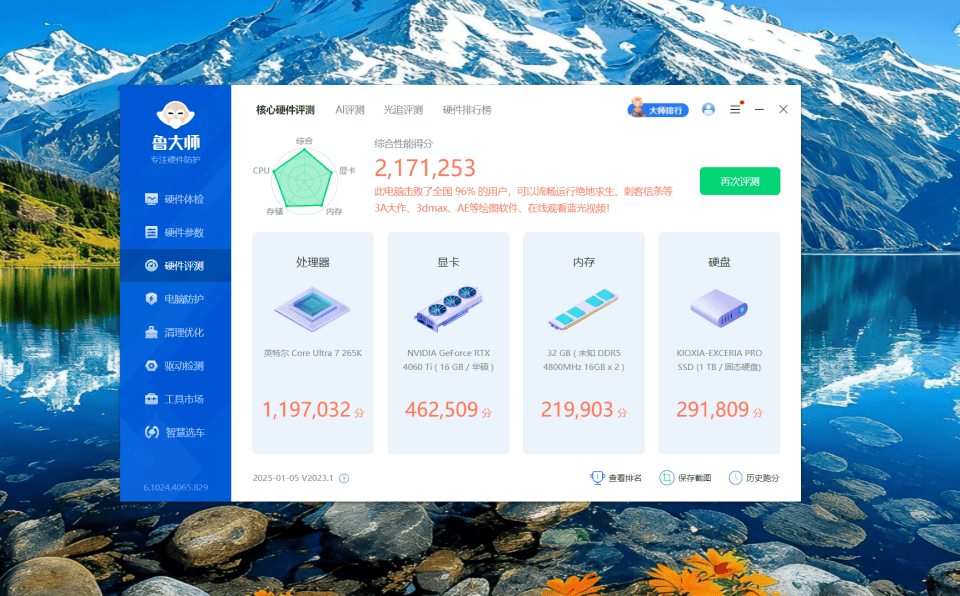The height and width of the screenshot is (596, 960).
Task: Click the 硬件体检 sidebar icon
Action: tap(151, 199)
